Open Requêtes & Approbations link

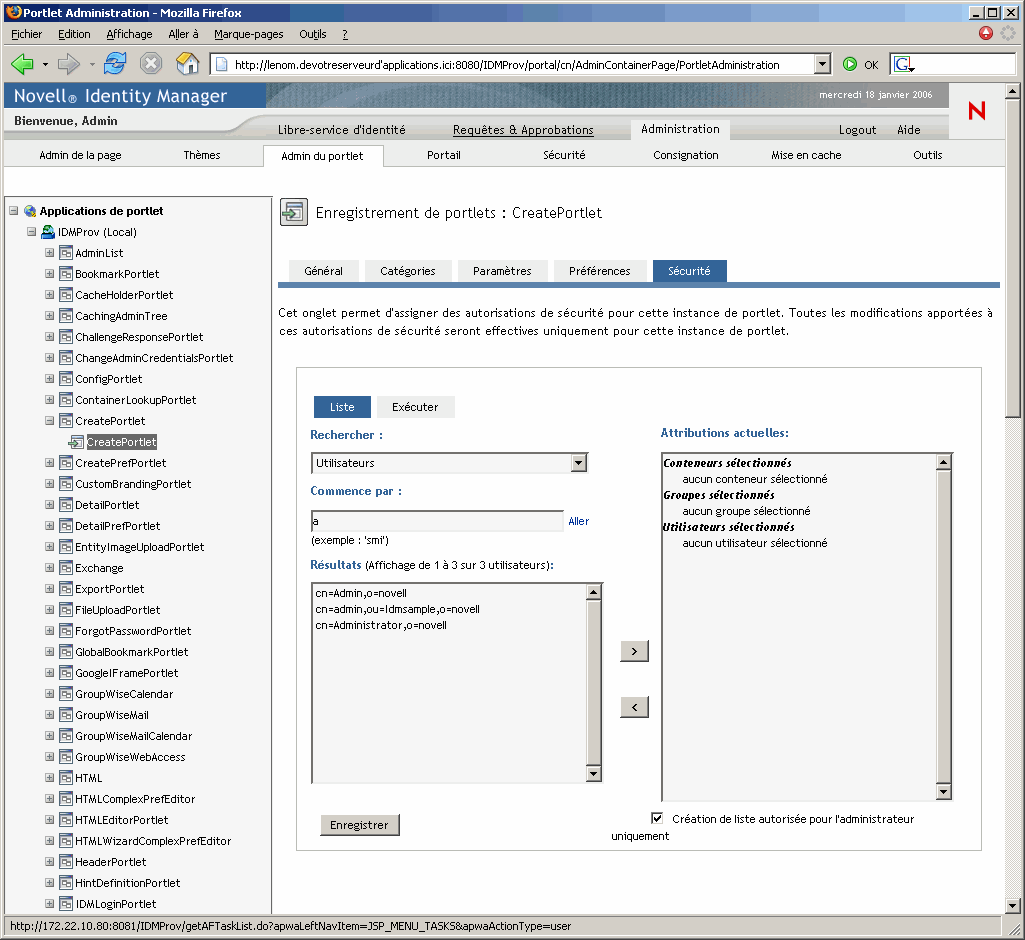point(523,129)
